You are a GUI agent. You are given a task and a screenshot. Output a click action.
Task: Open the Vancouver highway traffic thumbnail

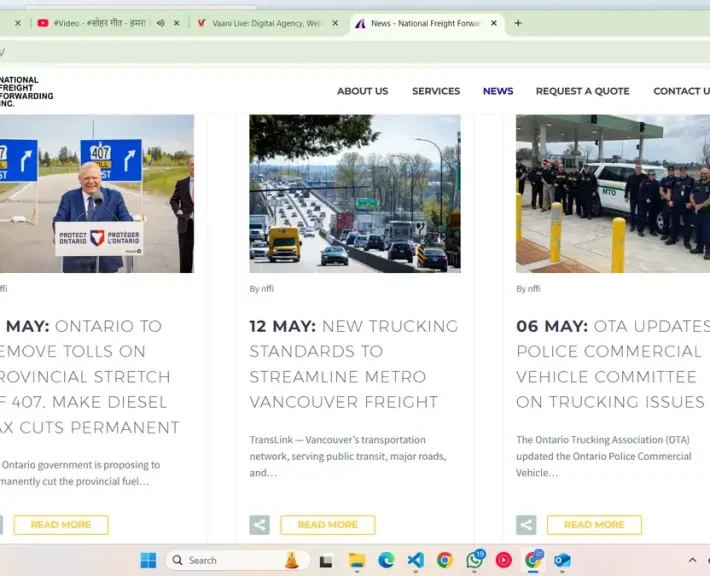[355, 194]
